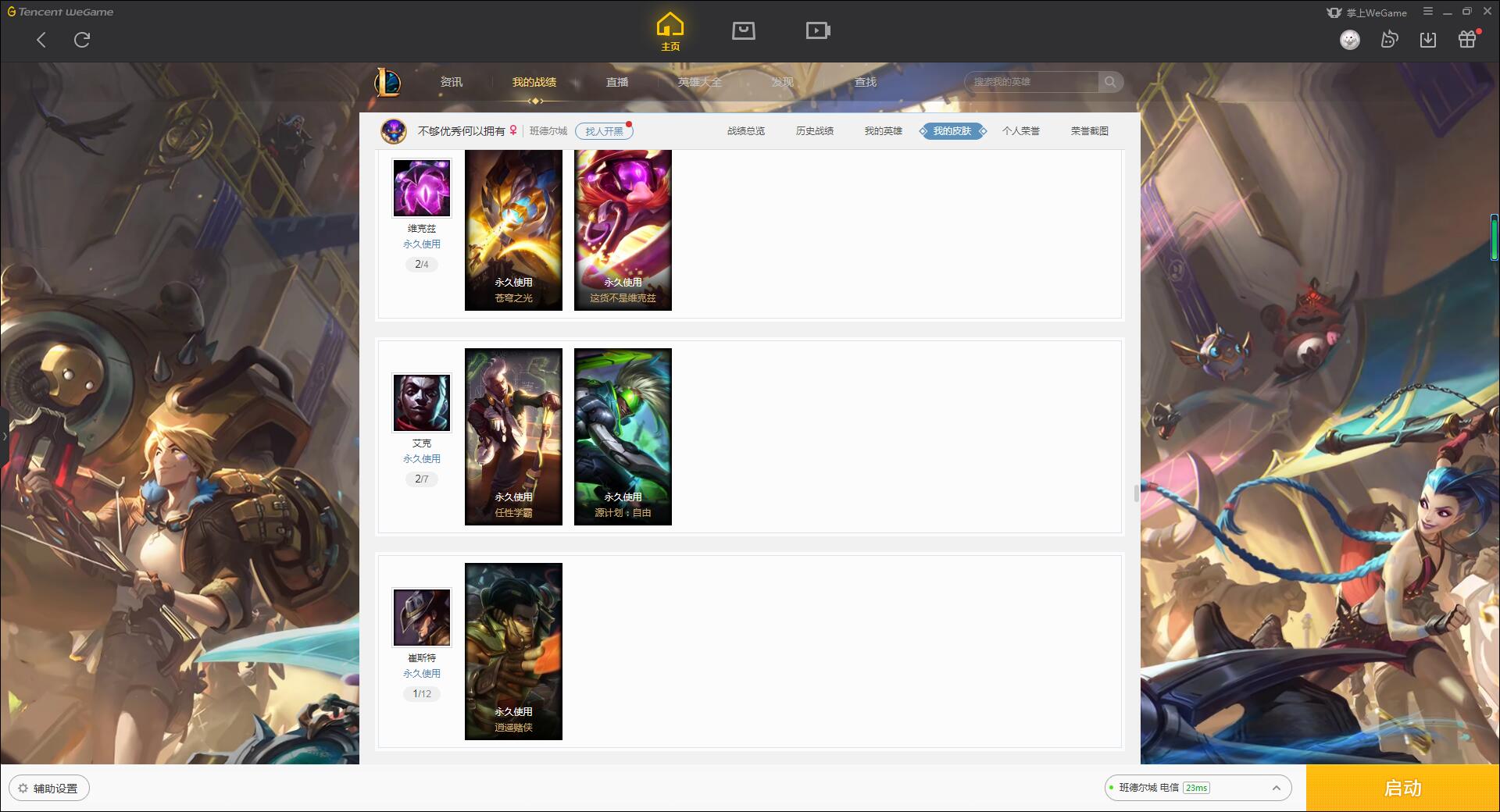Screen dimensions: 1500x812
Task: Refresh the page with reload icon
Action: (x=82, y=40)
